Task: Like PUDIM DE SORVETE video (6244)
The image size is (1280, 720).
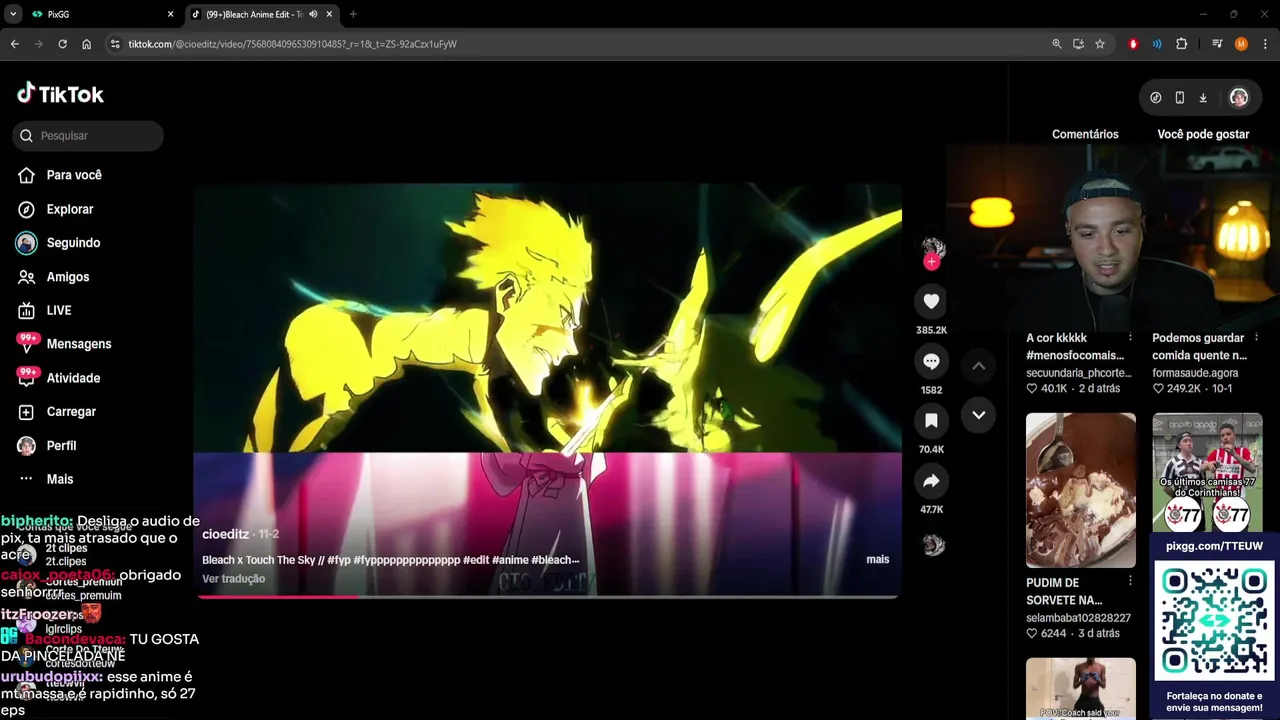Action: pos(1033,634)
